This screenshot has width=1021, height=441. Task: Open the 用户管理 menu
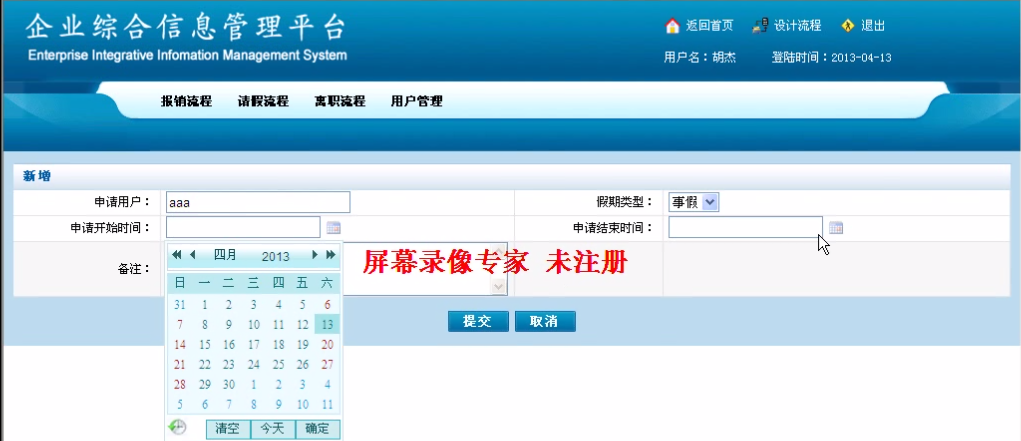[417, 101]
